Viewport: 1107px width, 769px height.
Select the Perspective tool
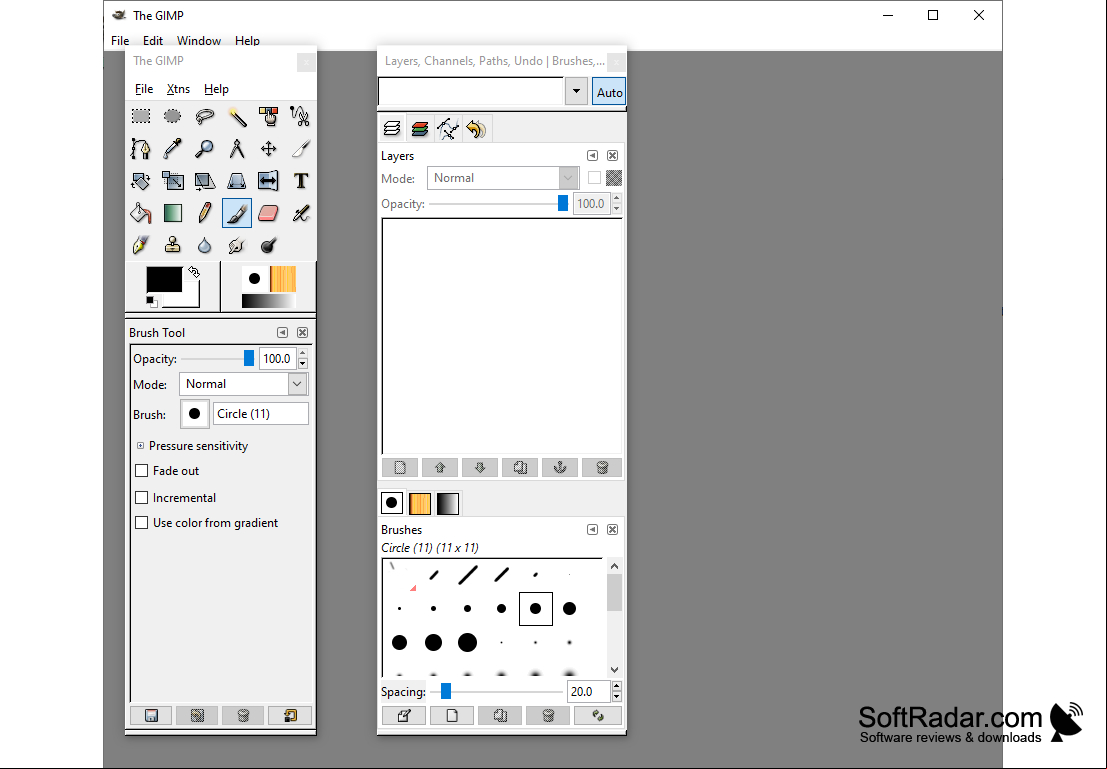click(x=237, y=181)
